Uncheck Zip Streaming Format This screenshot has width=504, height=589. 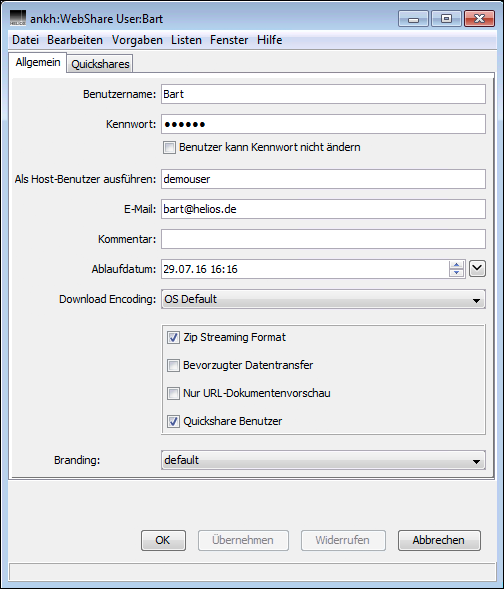(x=173, y=337)
